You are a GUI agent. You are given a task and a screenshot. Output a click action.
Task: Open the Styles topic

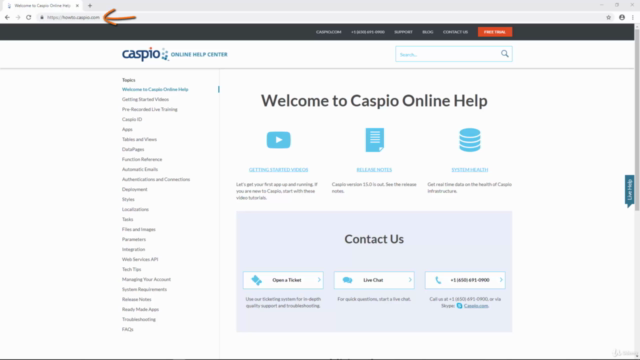coord(128,199)
